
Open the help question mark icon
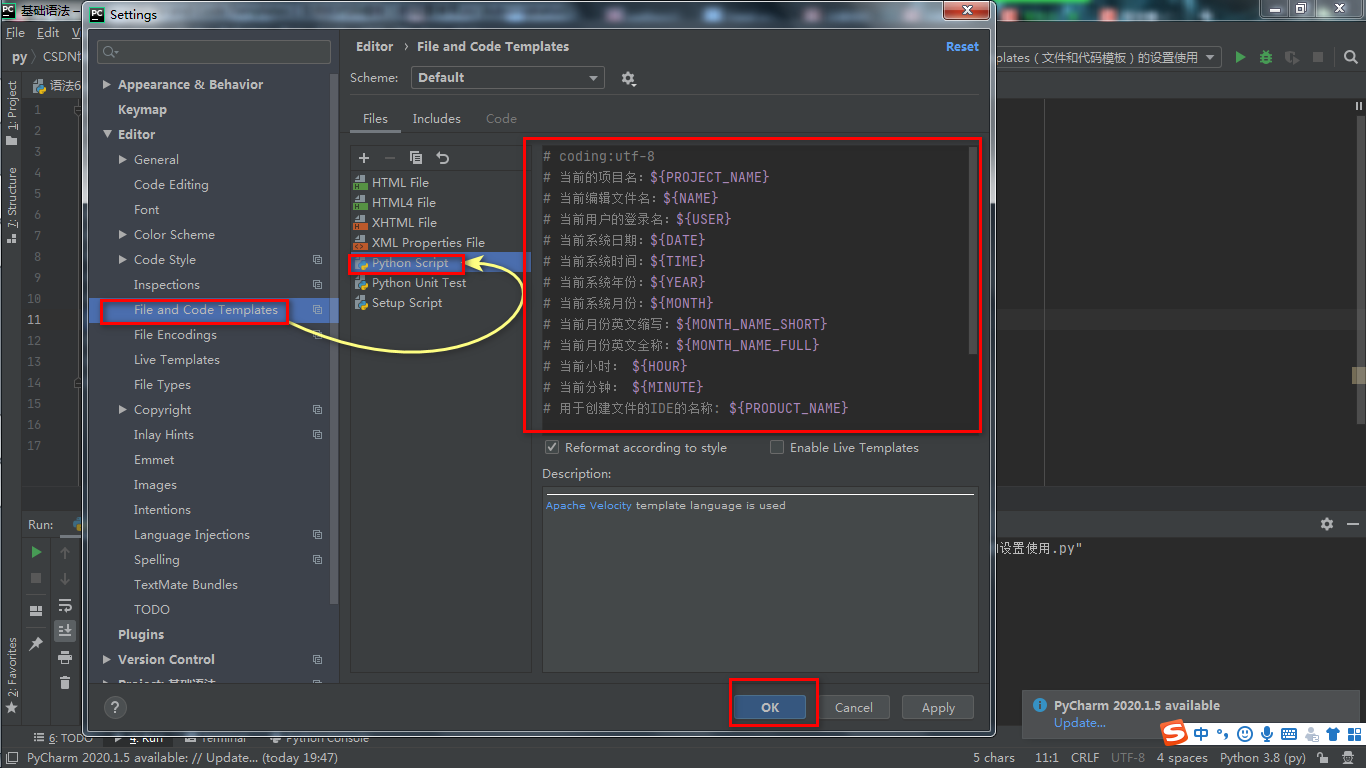click(x=114, y=707)
